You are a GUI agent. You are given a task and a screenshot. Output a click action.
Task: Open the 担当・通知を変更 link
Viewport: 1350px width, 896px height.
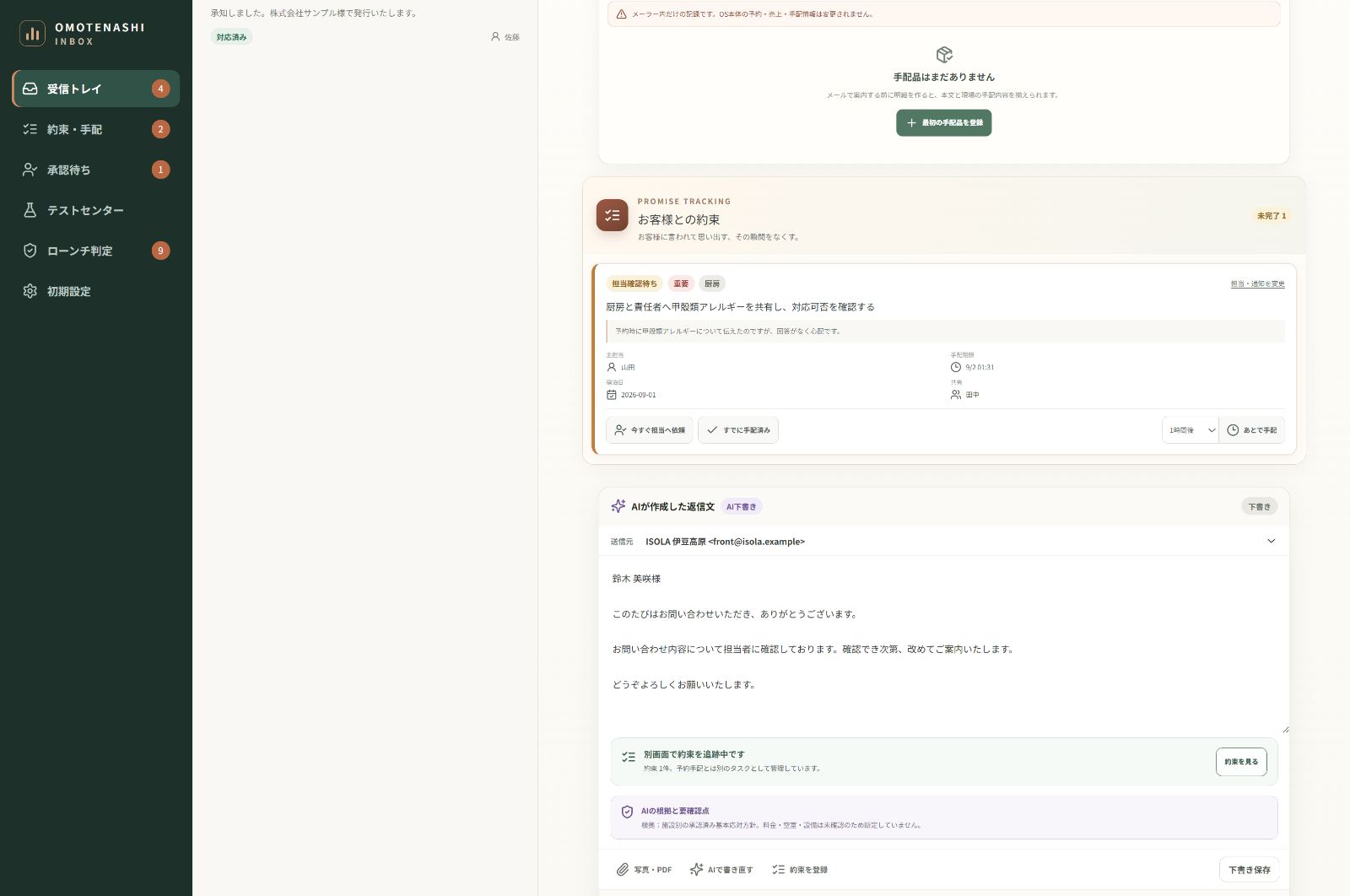(x=1257, y=283)
